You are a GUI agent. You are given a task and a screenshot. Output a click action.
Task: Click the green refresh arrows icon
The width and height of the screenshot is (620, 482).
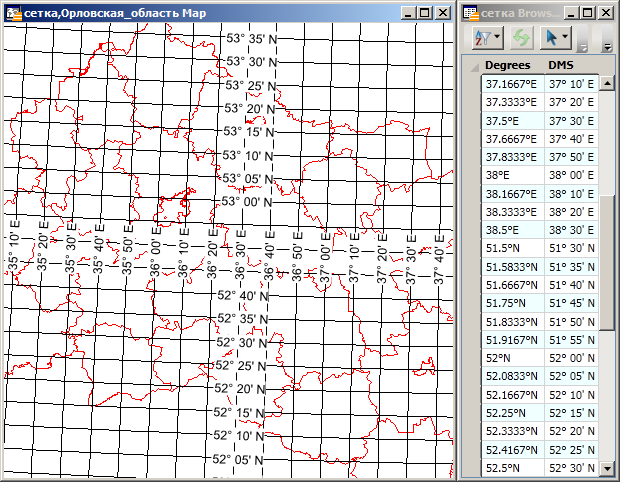[x=521, y=38]
